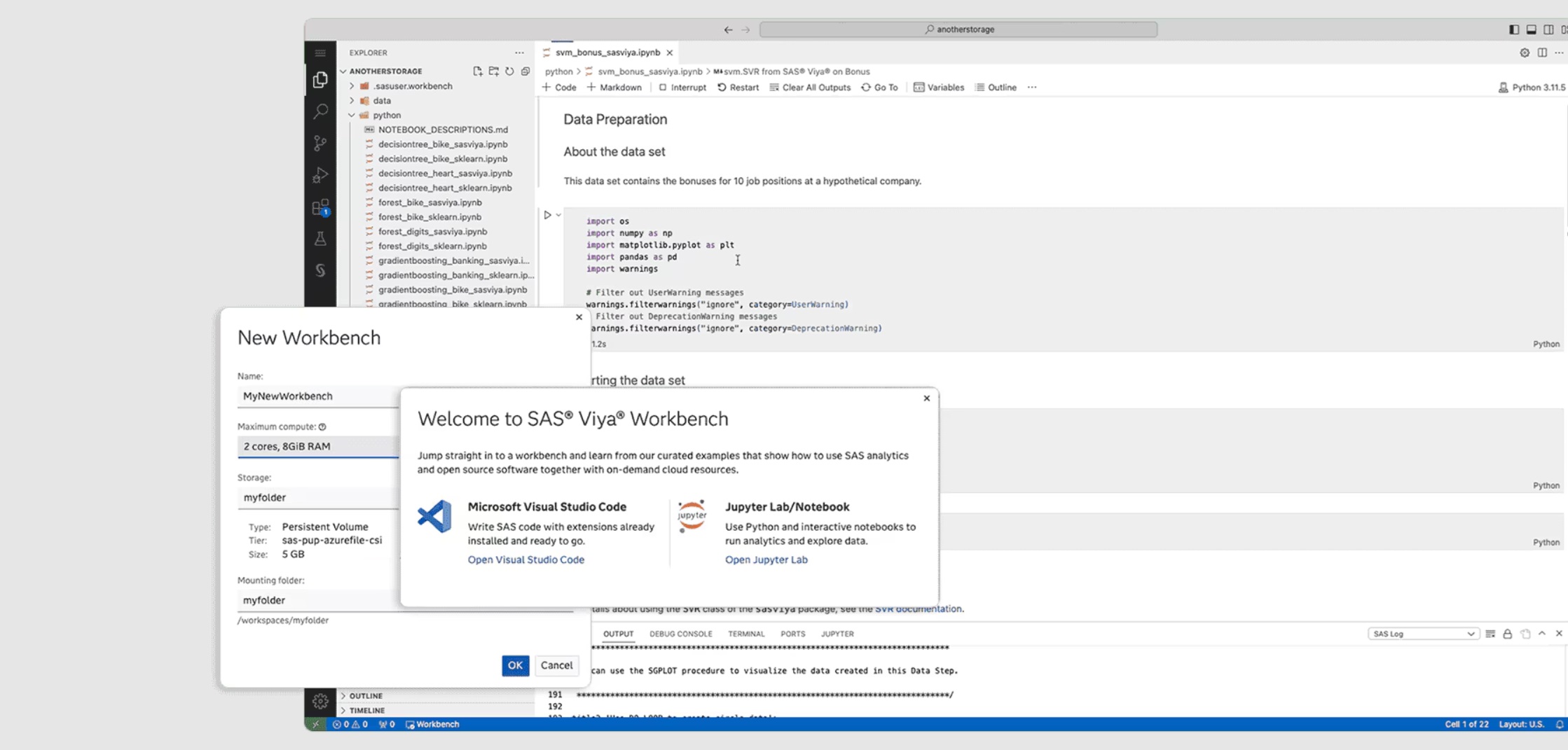Toggle the primary sidebar visibility
This screenshot has width=1568, height=750.
click(1513, 29)
